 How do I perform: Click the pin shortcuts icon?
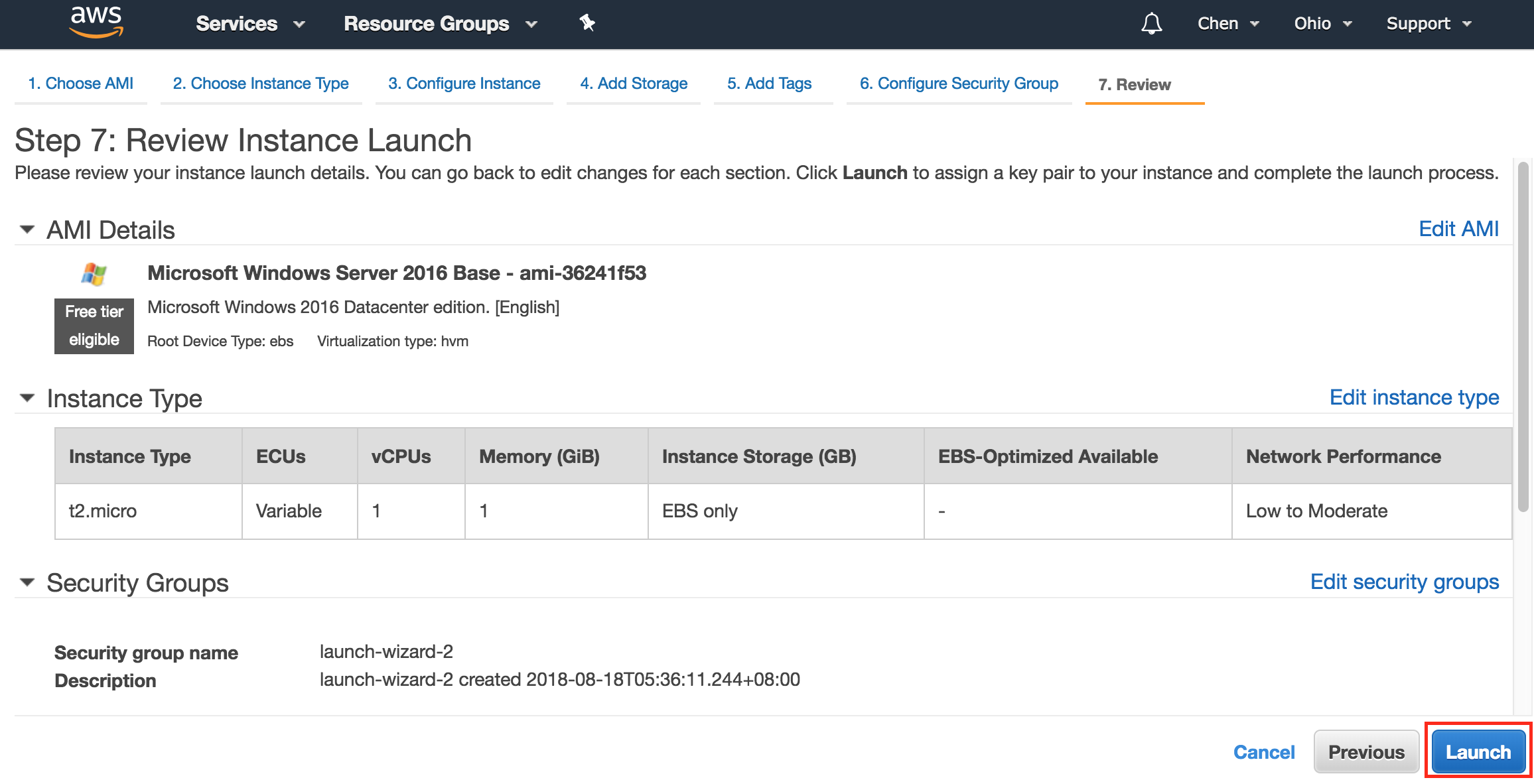(x=587, y=23)
